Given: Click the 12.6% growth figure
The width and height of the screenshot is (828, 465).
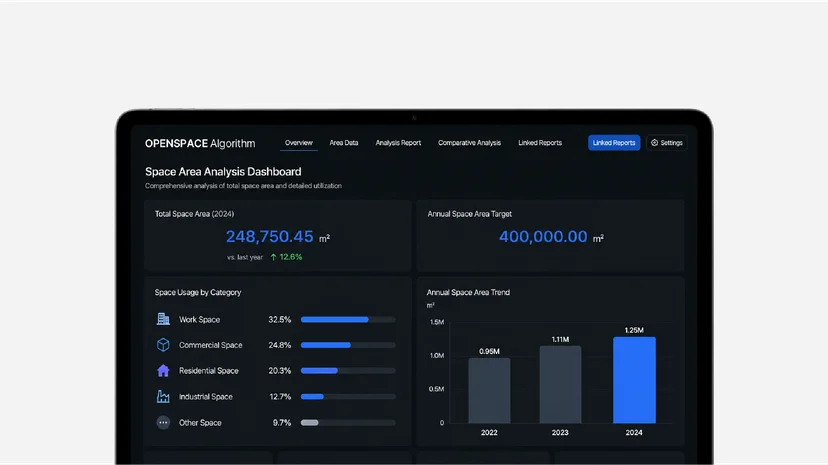Looking at the screenshot, I should tap(291, 257).
